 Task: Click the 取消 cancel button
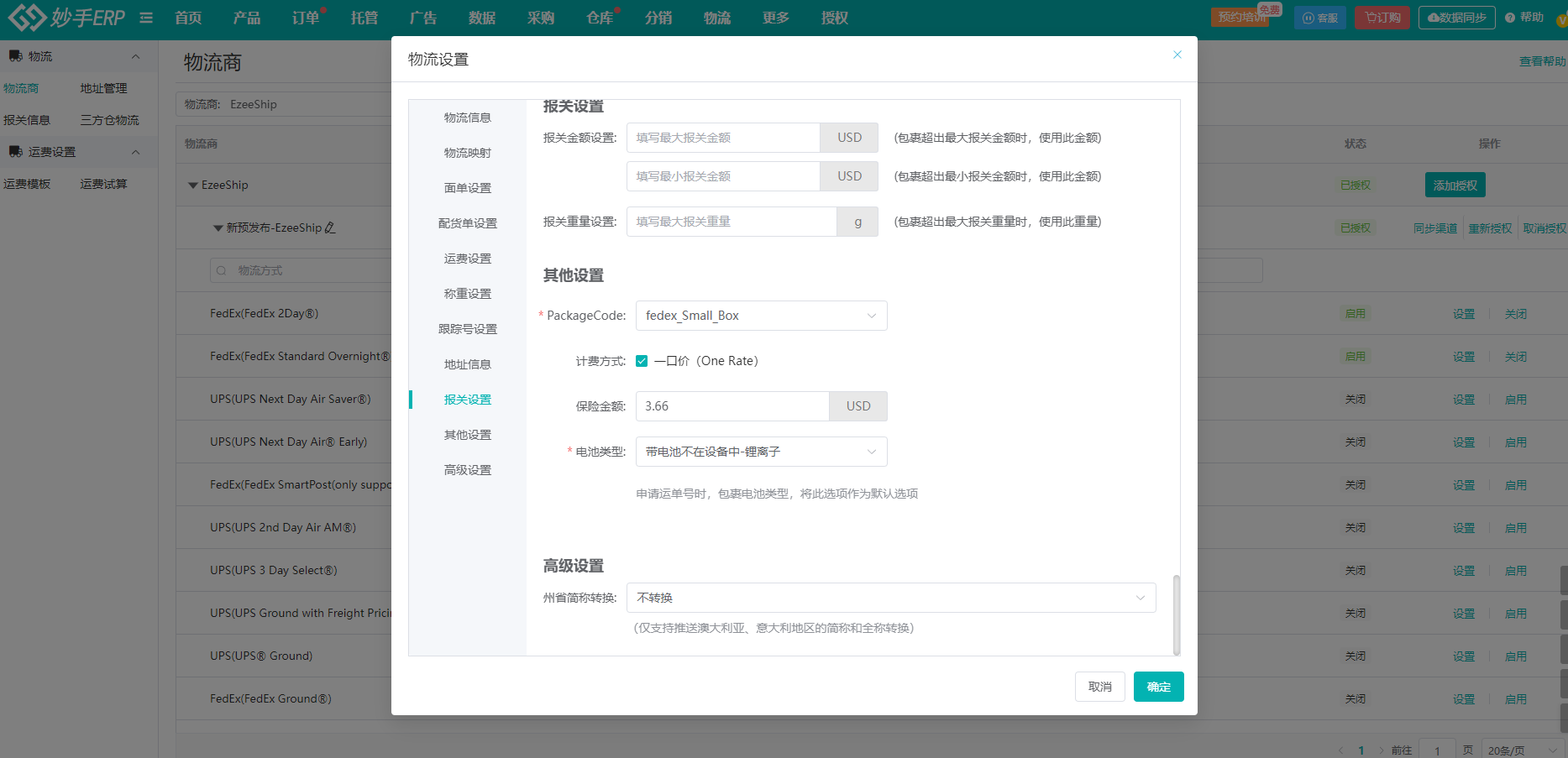click(1099, 687)
